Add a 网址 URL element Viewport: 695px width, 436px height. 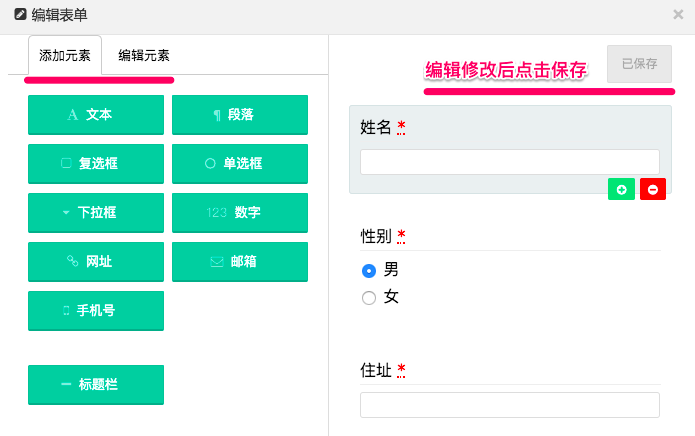click(96, 261)
